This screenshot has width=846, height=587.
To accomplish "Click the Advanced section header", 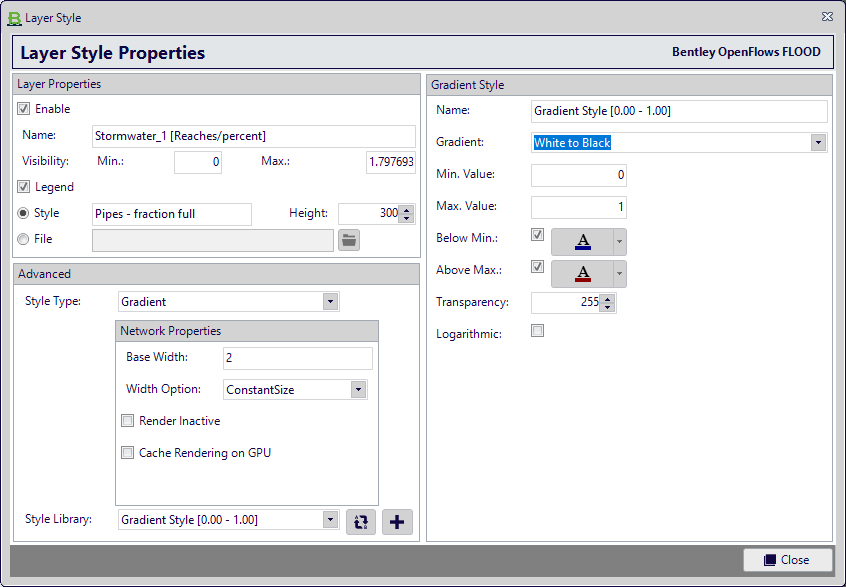I will pos(216,274).
